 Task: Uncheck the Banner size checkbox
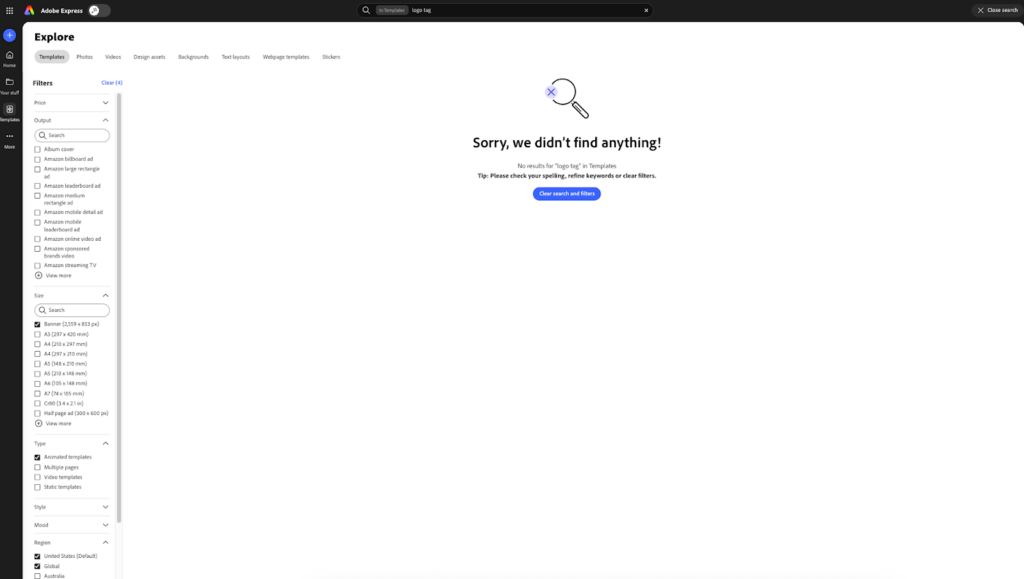(x=38, y=324)
